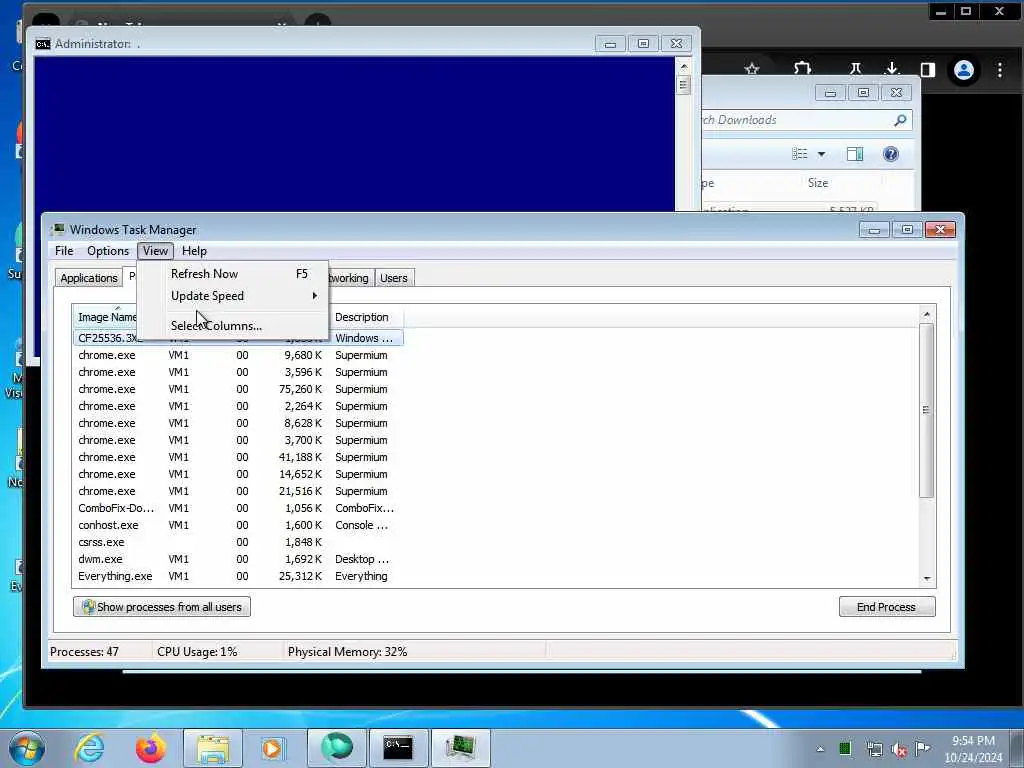This screenshot has height=768, width=1024.
Task: Choose Select Columns from View menu
Action: coord(232,325)
